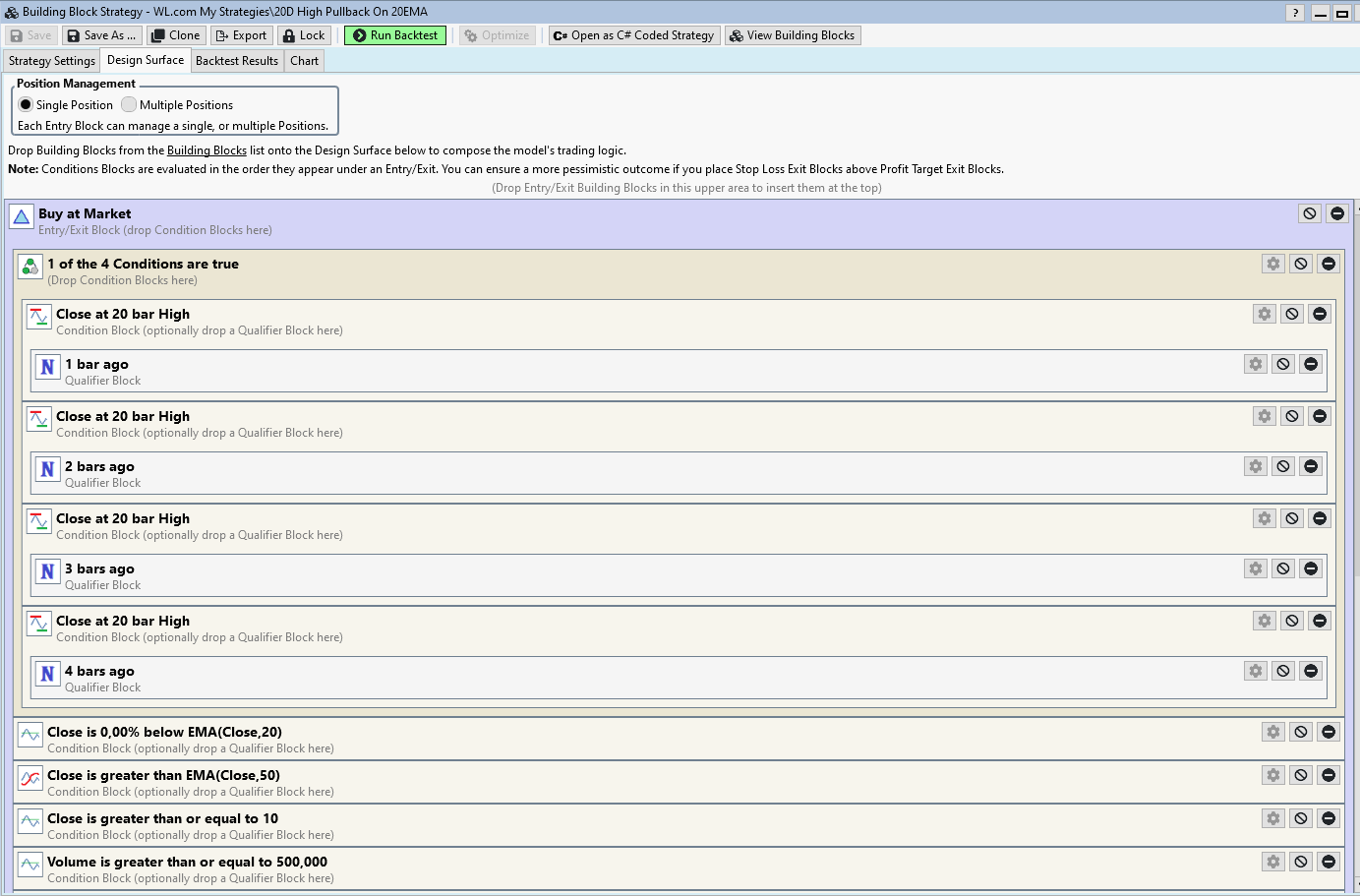The height and width of the screenshot is (896, 1360).
Task: Click the N icon beside '3 bars ago'
Action: pyautogui.click(x=47, y=571)
